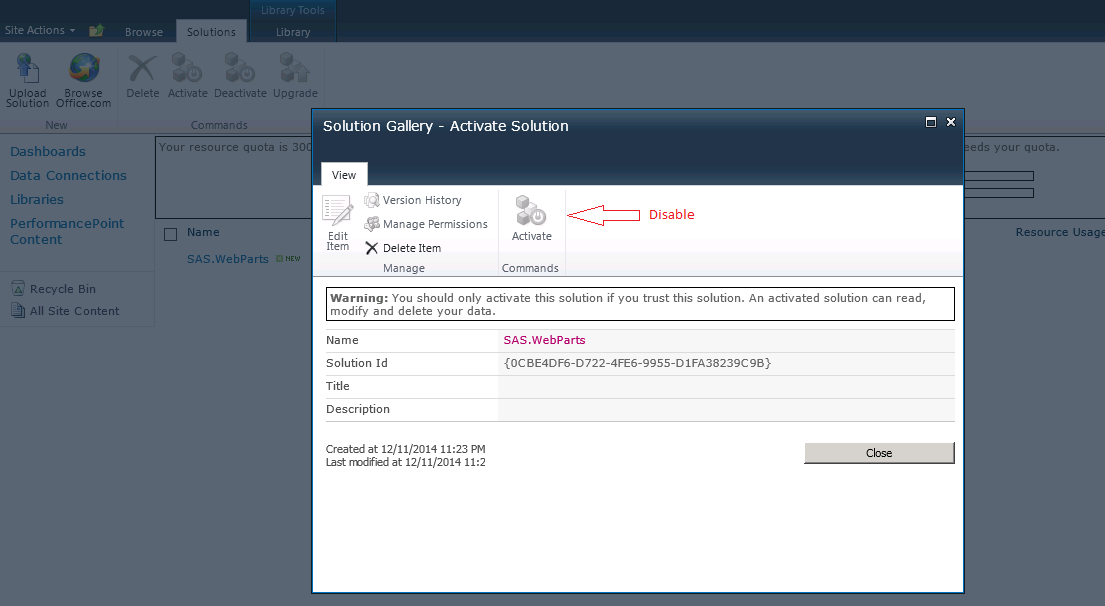Open PerformancePoint Content from the sidebar
1105x606 pixels.
coord(67,231)
